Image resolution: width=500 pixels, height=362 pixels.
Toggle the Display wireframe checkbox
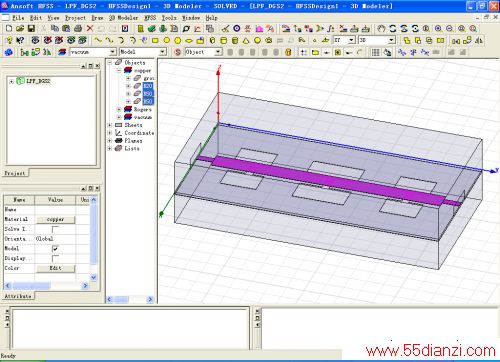coord(55,258)
